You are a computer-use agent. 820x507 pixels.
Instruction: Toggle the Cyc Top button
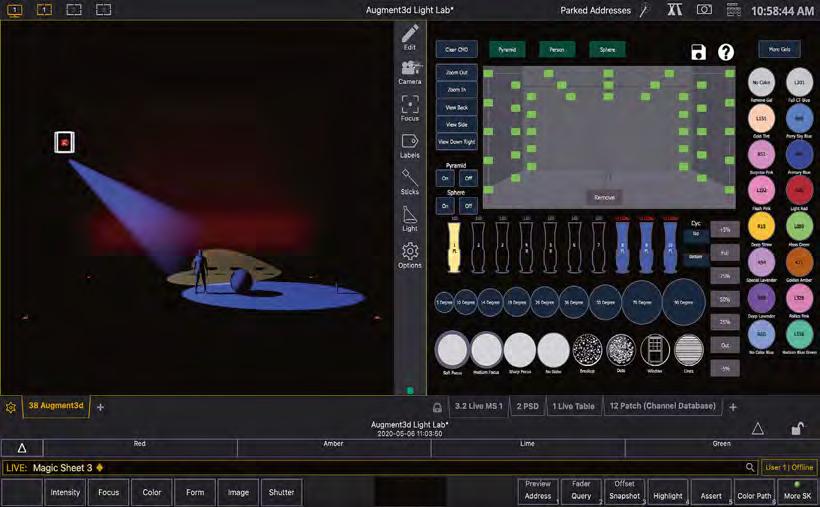(x=696, y=234)
